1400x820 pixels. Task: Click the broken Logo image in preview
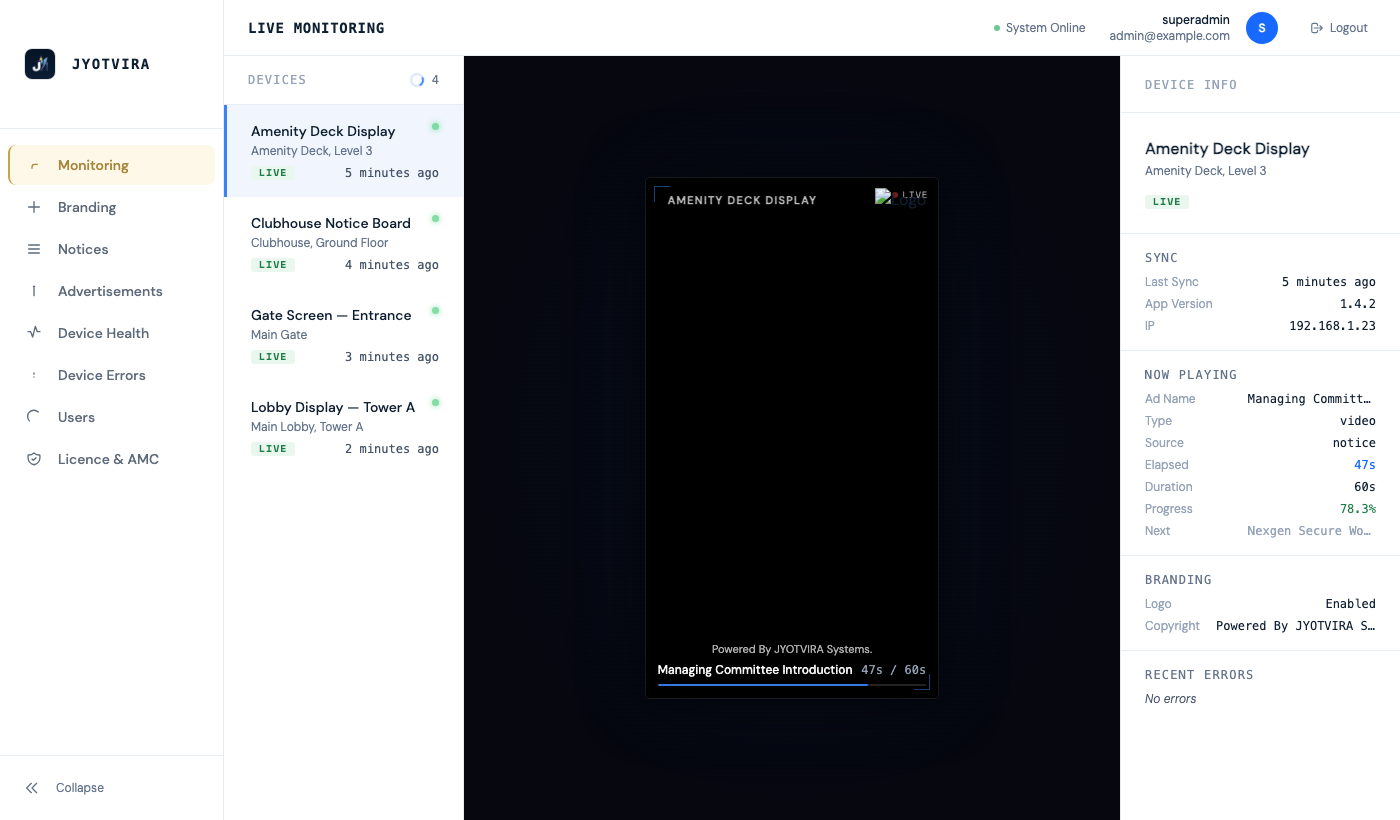point(899,198)
